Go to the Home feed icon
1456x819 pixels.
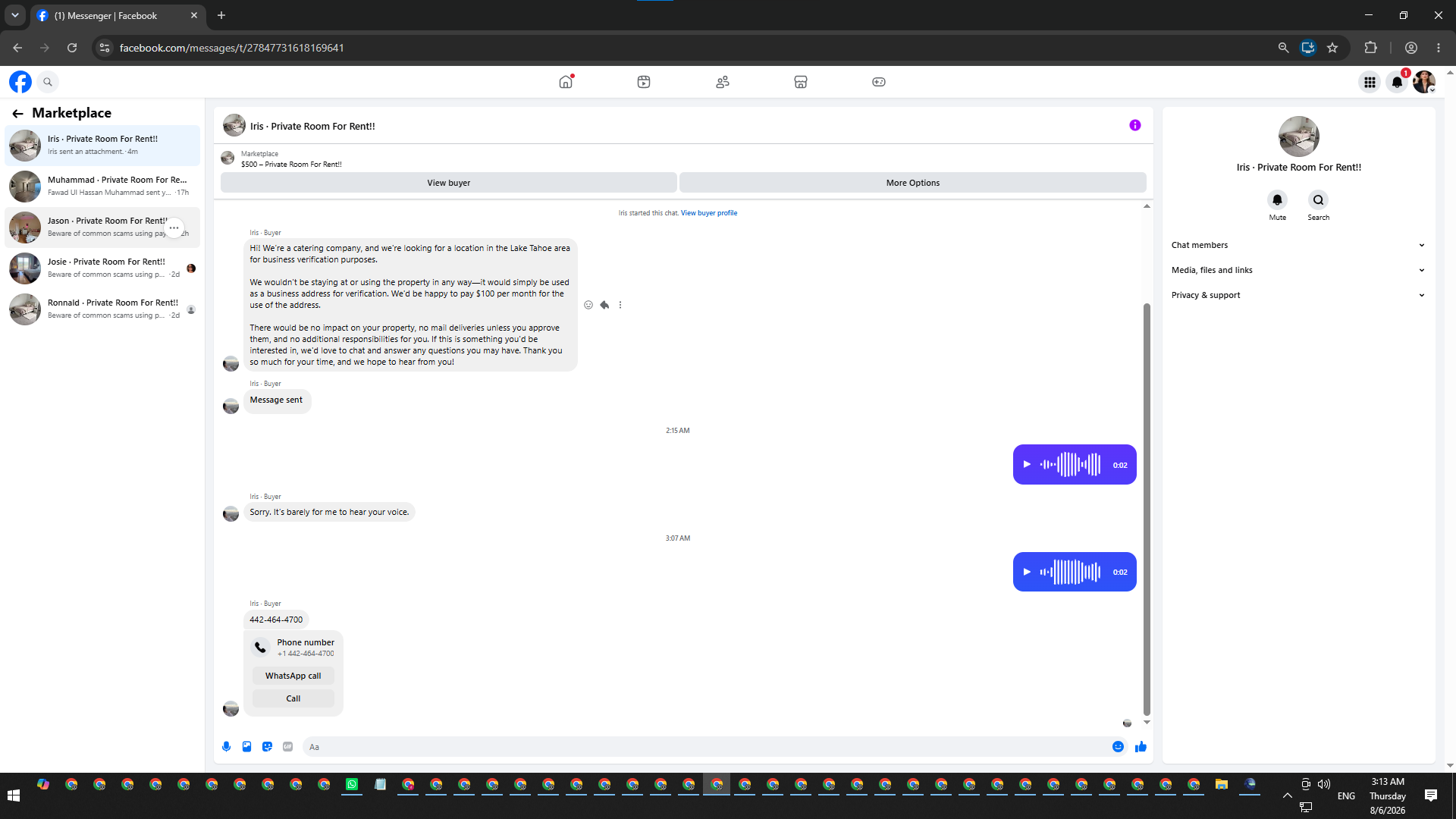coord(566,82)
